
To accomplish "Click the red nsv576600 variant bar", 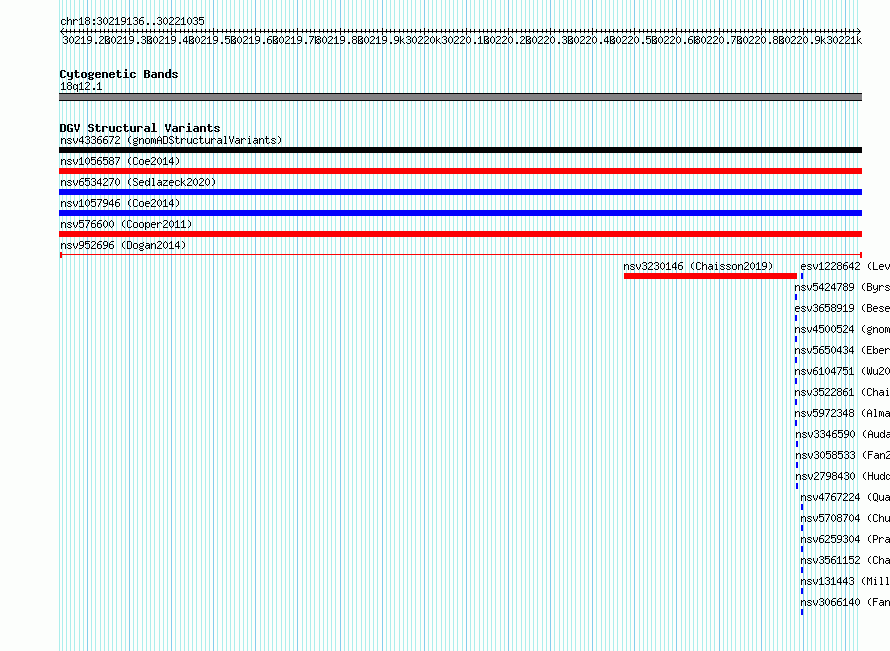I will pyautogui.click(x=460, y=234).
